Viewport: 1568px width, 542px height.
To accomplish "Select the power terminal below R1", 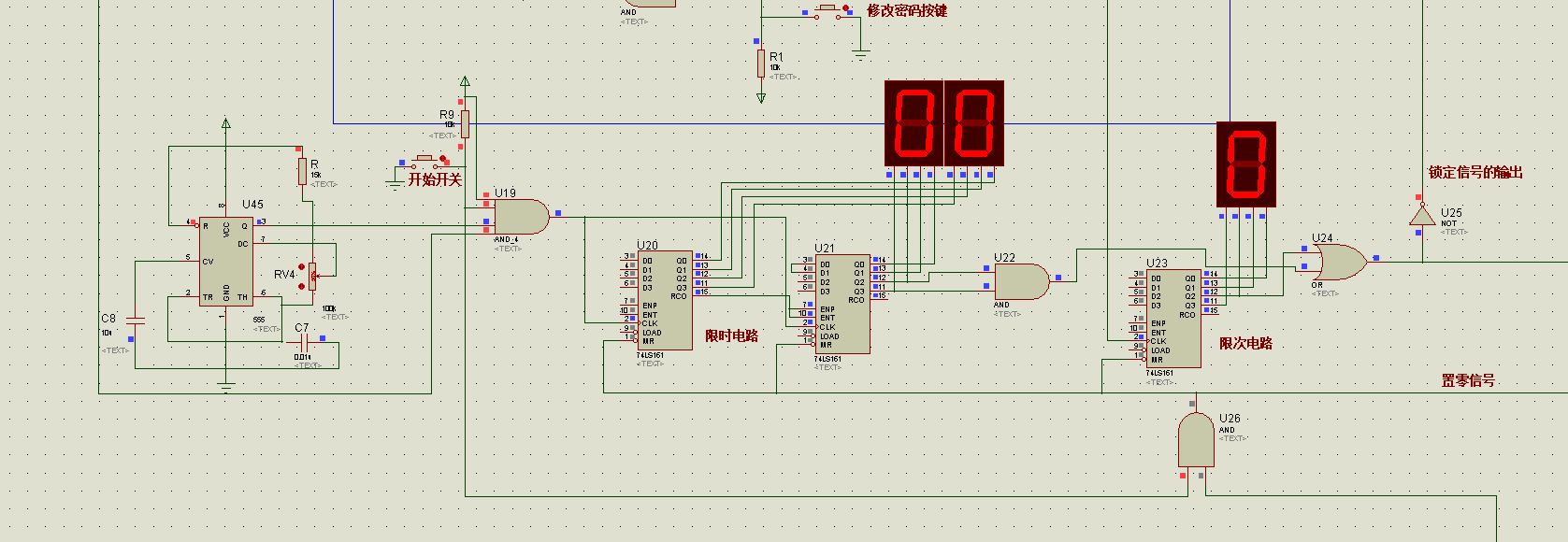I will click(x=761, y=97).
